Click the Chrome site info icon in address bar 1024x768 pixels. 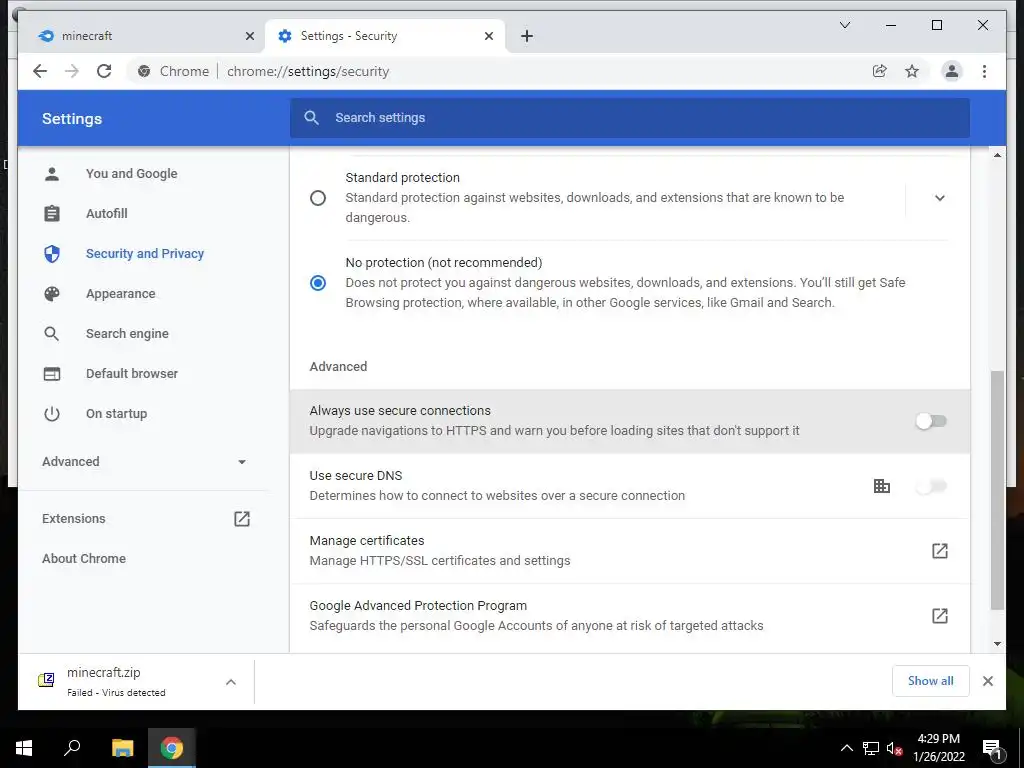coord(144,71)
